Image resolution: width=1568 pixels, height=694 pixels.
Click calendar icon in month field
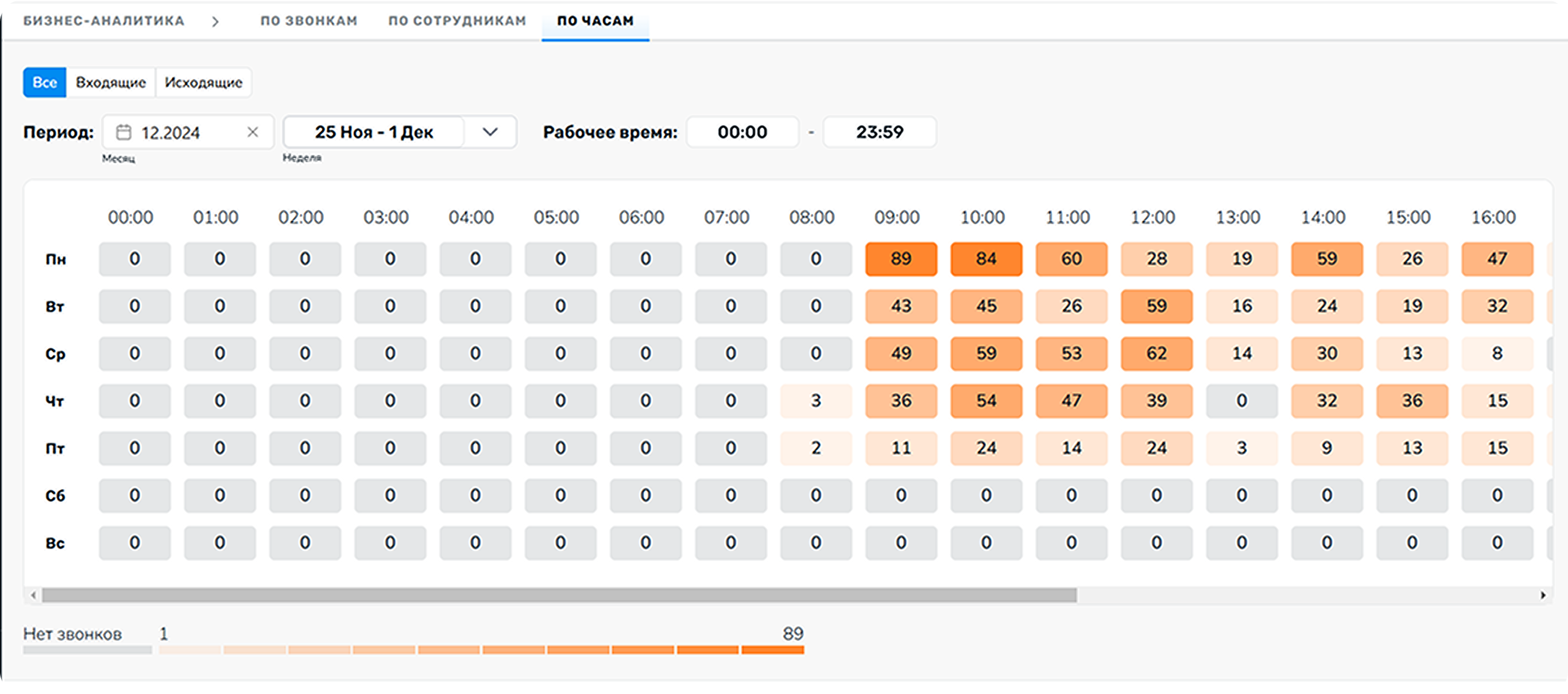click(123, 132)
